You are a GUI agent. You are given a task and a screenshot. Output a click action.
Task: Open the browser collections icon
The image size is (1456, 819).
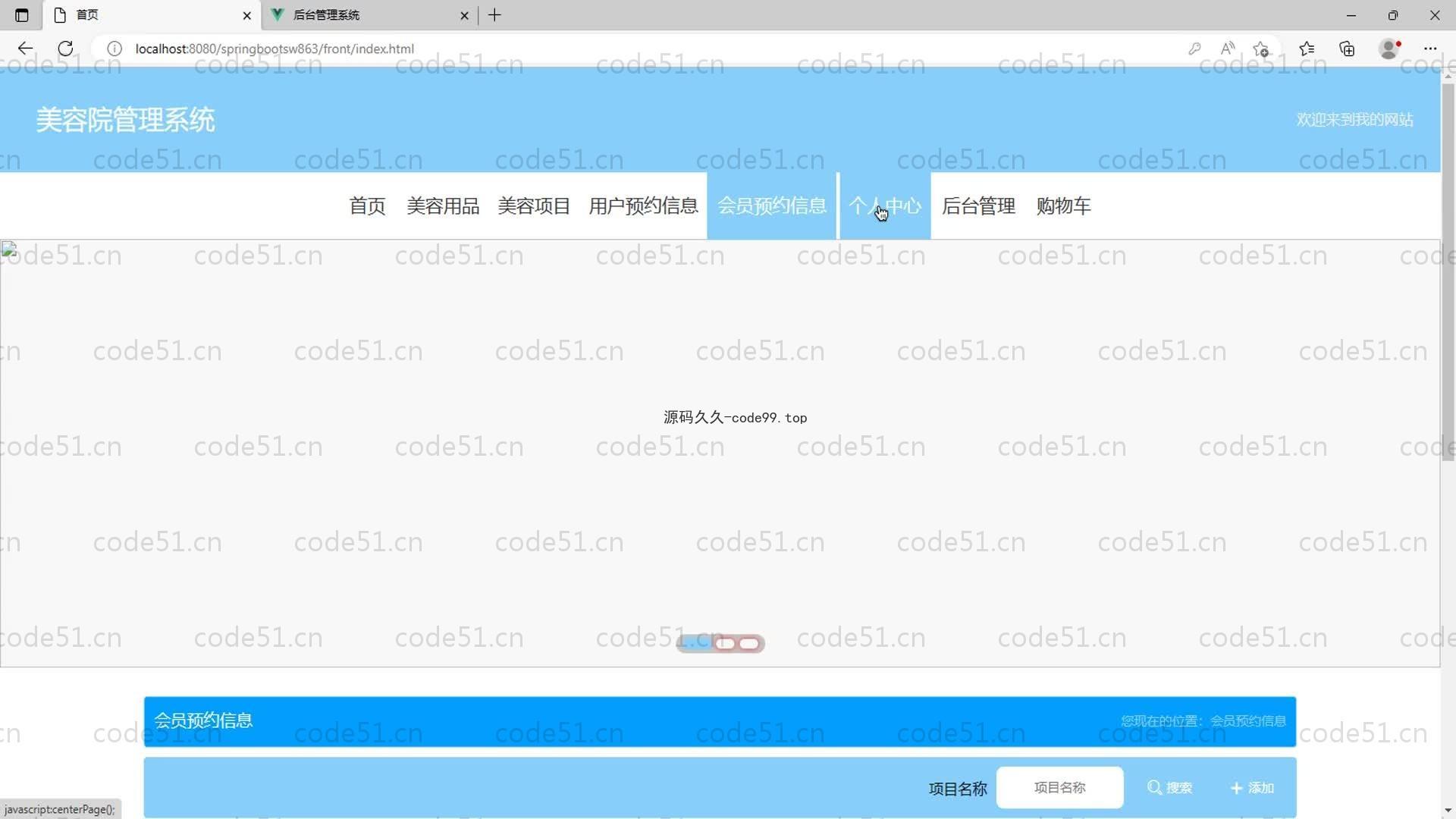click(1347, 49)
